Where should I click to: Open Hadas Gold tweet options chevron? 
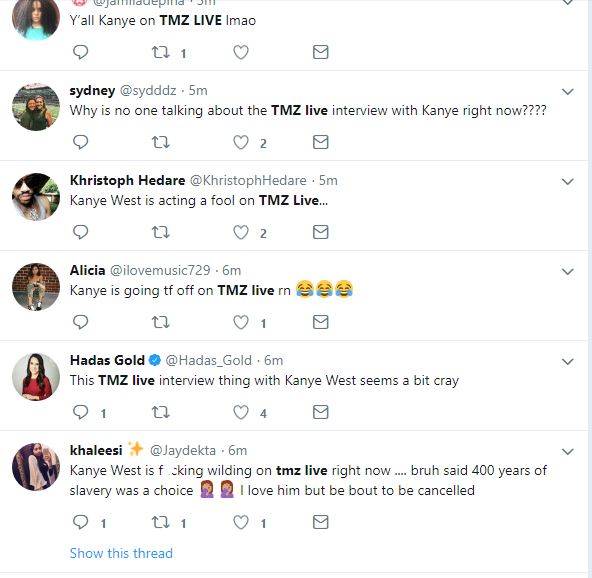[x=567, y=362]
